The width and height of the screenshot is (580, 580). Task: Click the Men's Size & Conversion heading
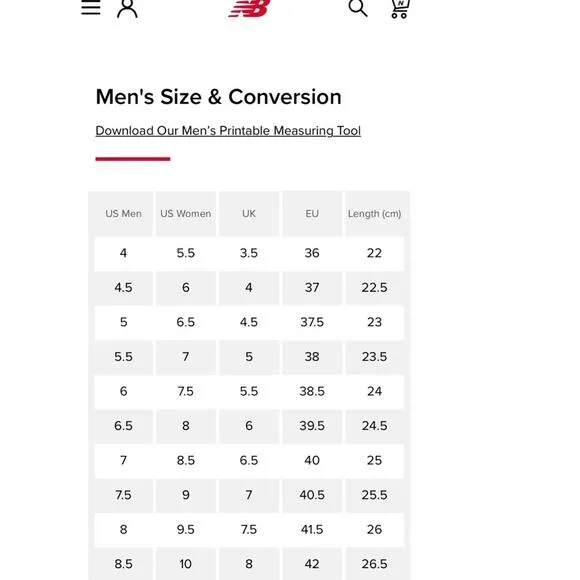click(x=218, y=97)
